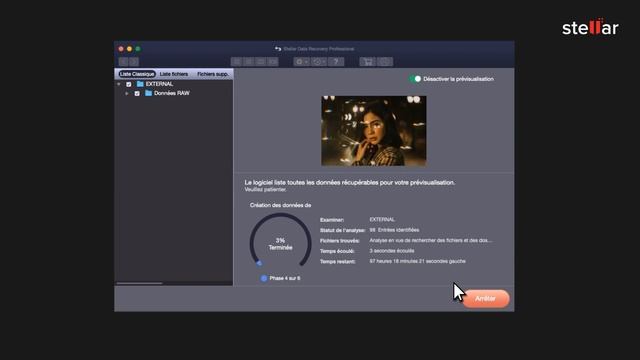Screen dimensions: 640x360
Task: Click the Examiner EXTERNAL value
Action: [382, 220]
